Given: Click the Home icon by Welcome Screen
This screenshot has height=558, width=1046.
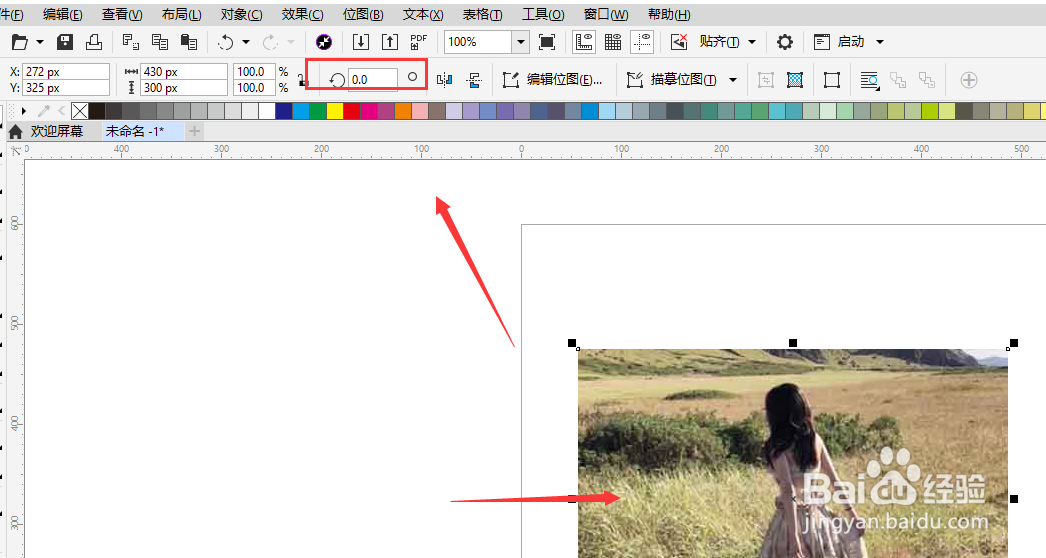Looking at the screenshot, I should pos(15,131).
